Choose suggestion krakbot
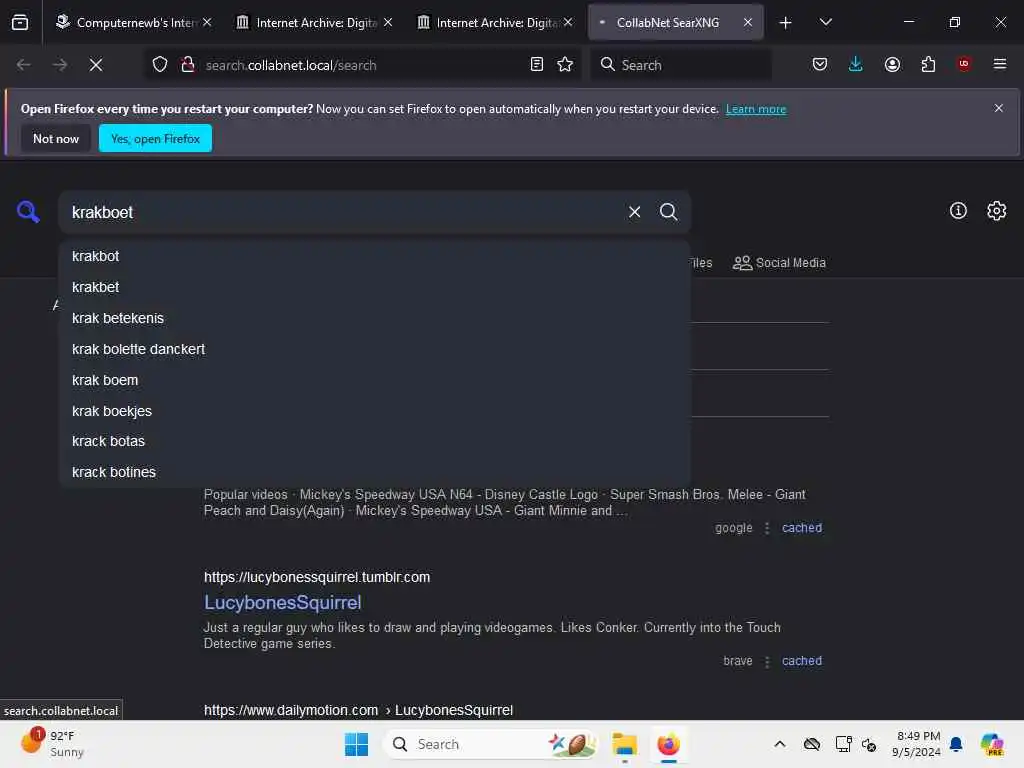Viewport: 1024px width, 768px height. [x=375, y=256]
